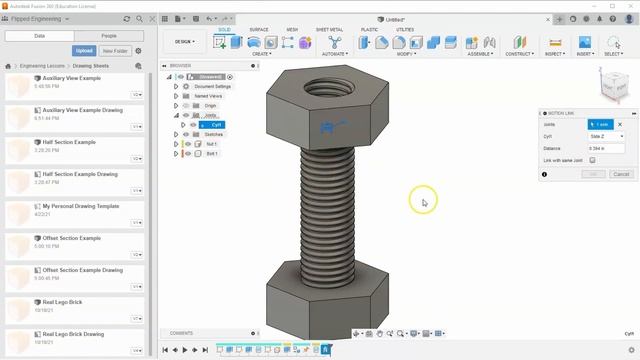Expand Named Views in browser
Image resolution: width=640 pixels, height=360 pixels.
[x=176, y=96]
